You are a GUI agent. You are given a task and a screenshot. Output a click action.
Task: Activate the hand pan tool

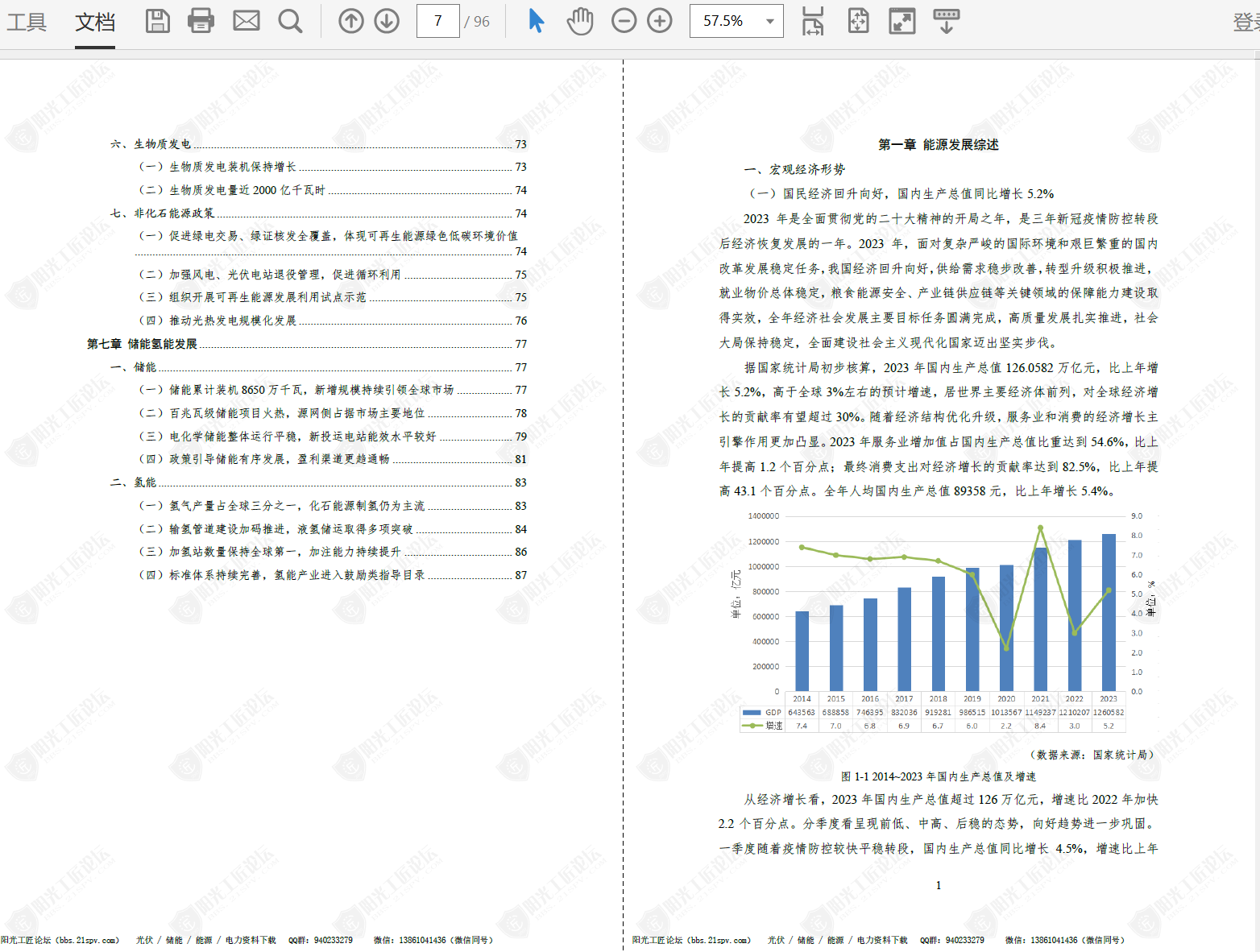coord(579,21)
